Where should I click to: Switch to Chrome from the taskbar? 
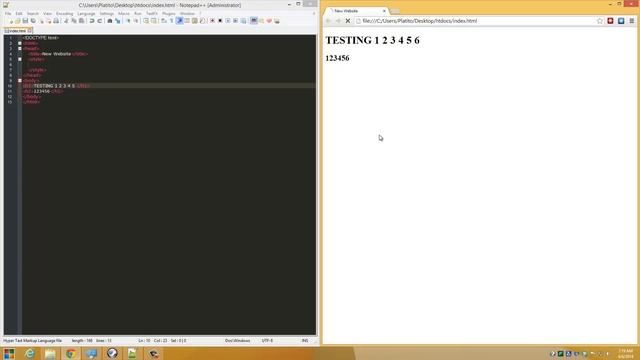coord(71,353)
